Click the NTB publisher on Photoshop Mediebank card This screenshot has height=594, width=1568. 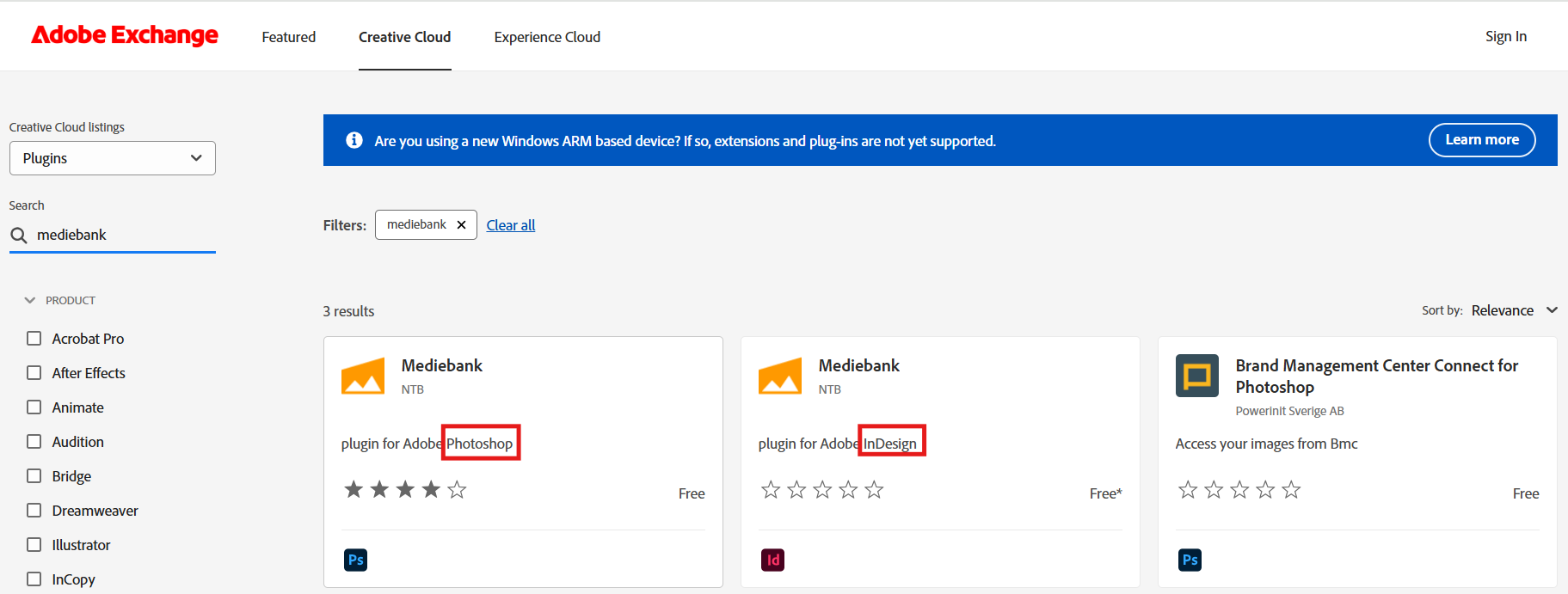pos(413,389)
